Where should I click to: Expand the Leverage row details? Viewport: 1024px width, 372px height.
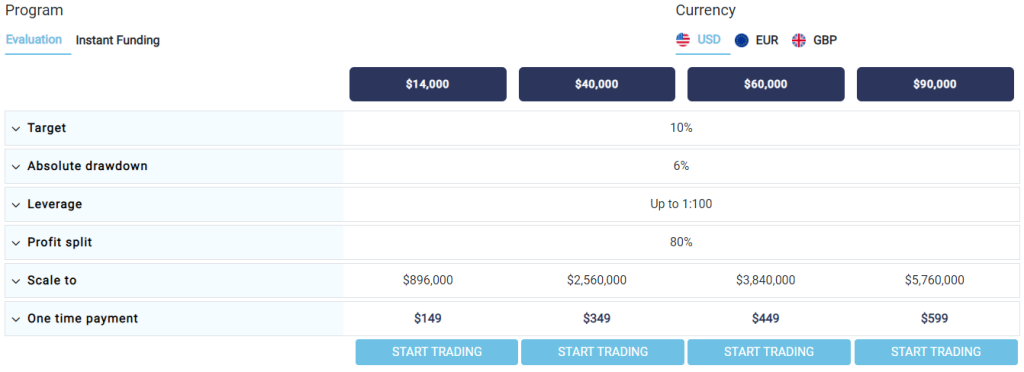pos(16,204)
